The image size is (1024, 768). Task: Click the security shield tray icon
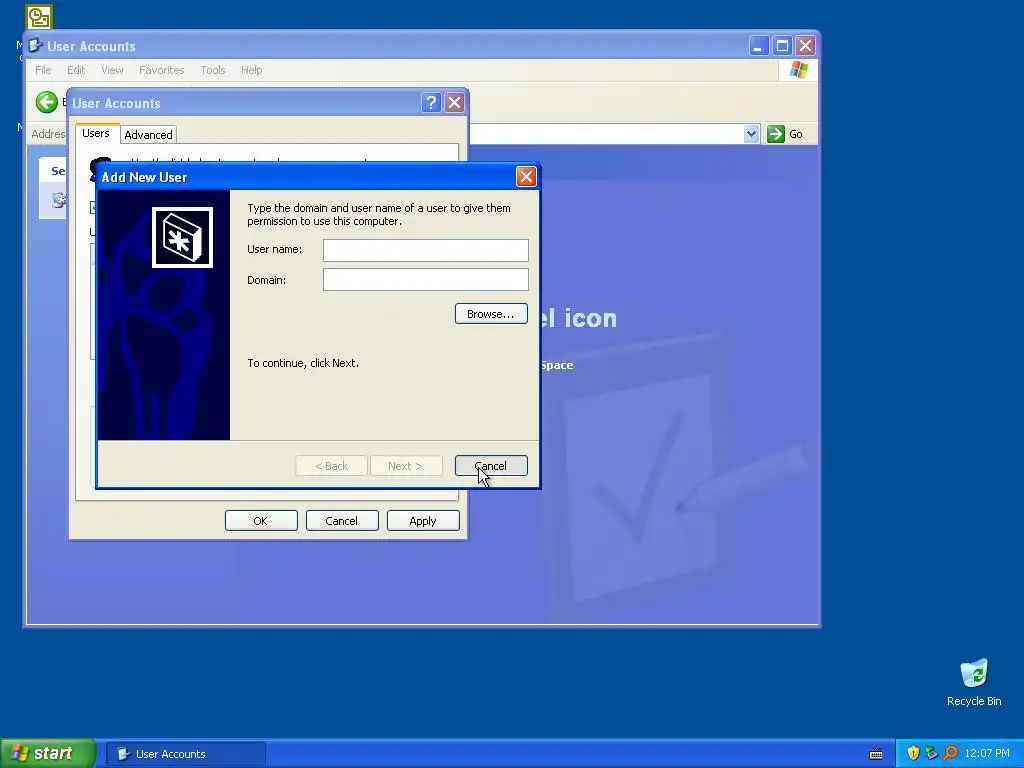tap(913, 753)
